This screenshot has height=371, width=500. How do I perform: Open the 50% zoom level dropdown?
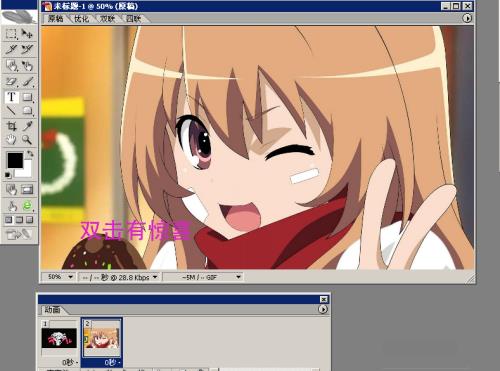[70, 277]
